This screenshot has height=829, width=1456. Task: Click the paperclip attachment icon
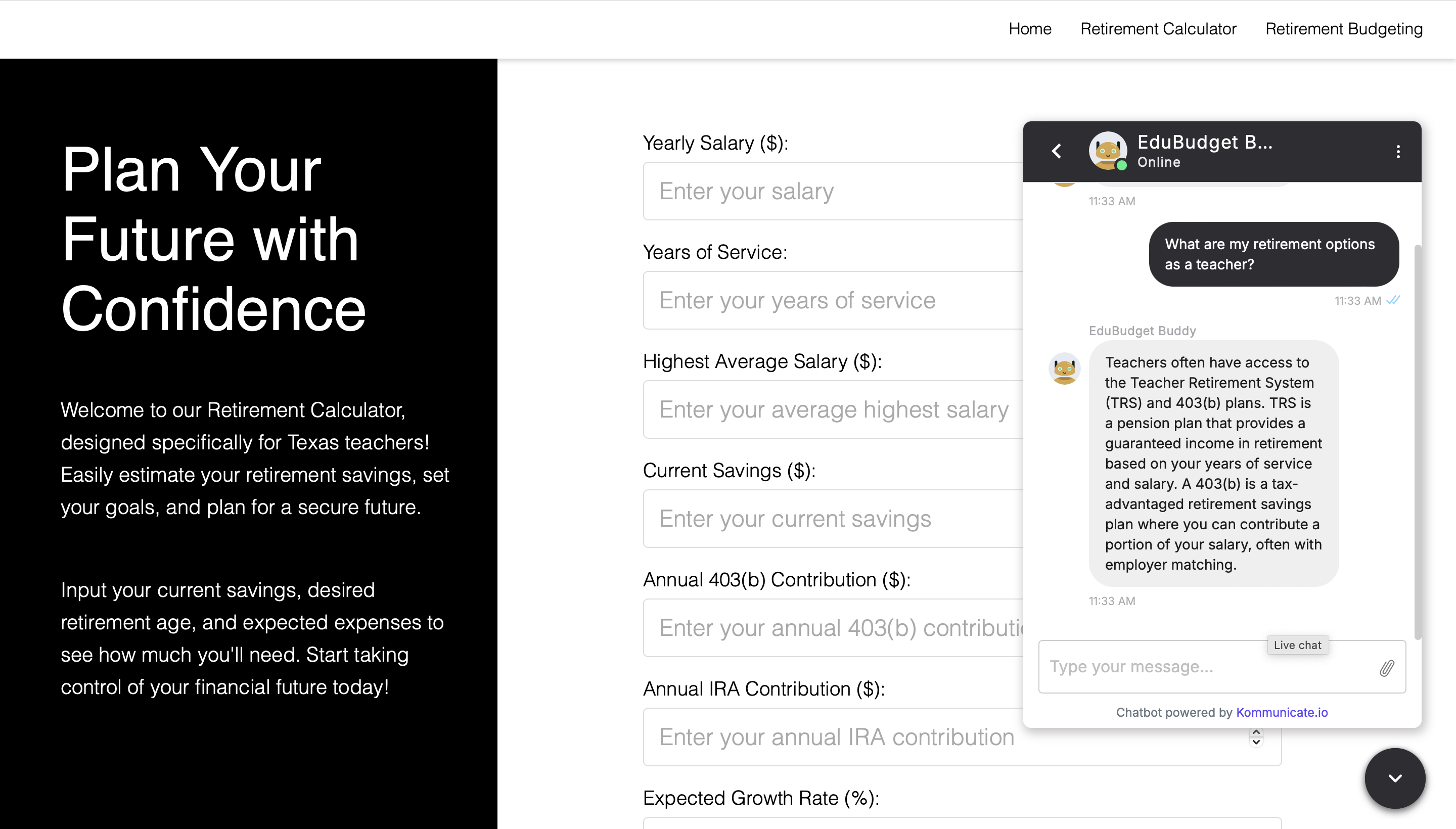1387,668
